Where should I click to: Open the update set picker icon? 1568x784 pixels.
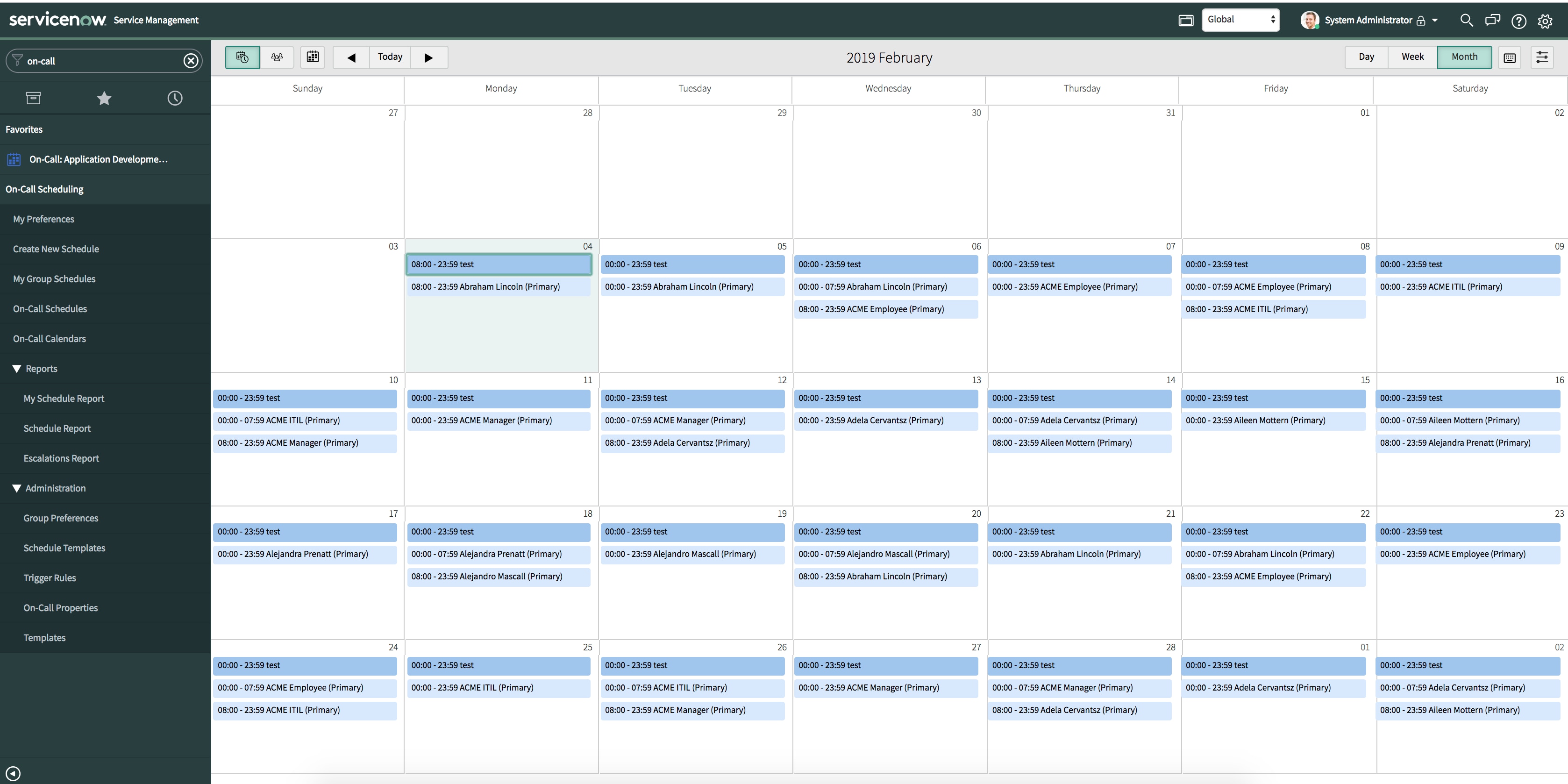click(1186, 21)
